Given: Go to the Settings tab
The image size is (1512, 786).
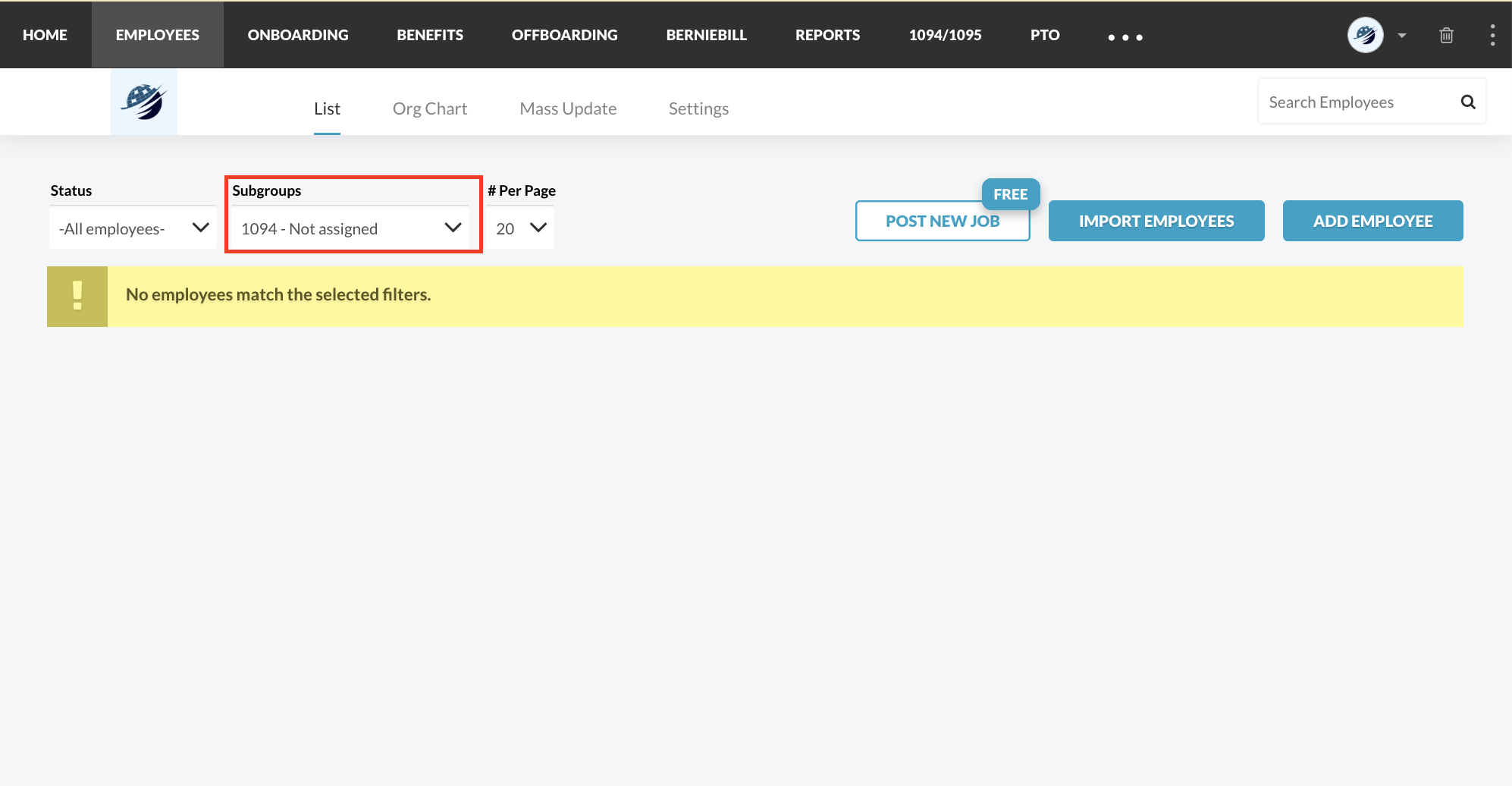Looking at the screenshot, I should (698, 108).
